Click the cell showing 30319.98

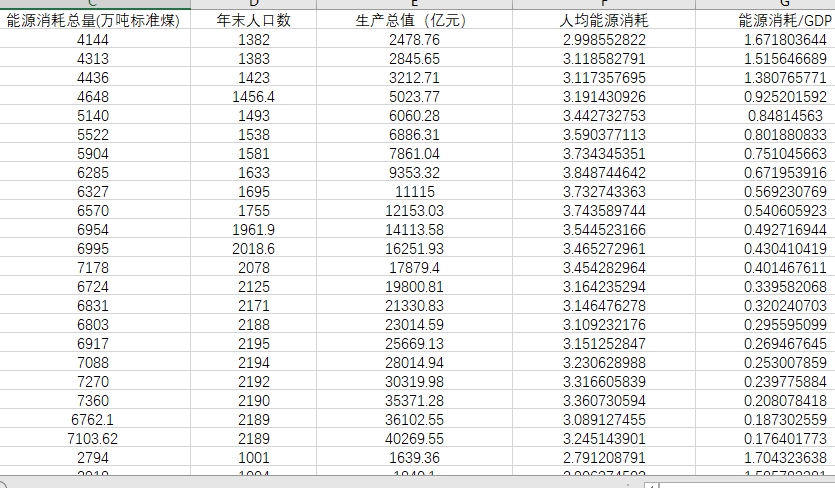[x=414, y=381]
